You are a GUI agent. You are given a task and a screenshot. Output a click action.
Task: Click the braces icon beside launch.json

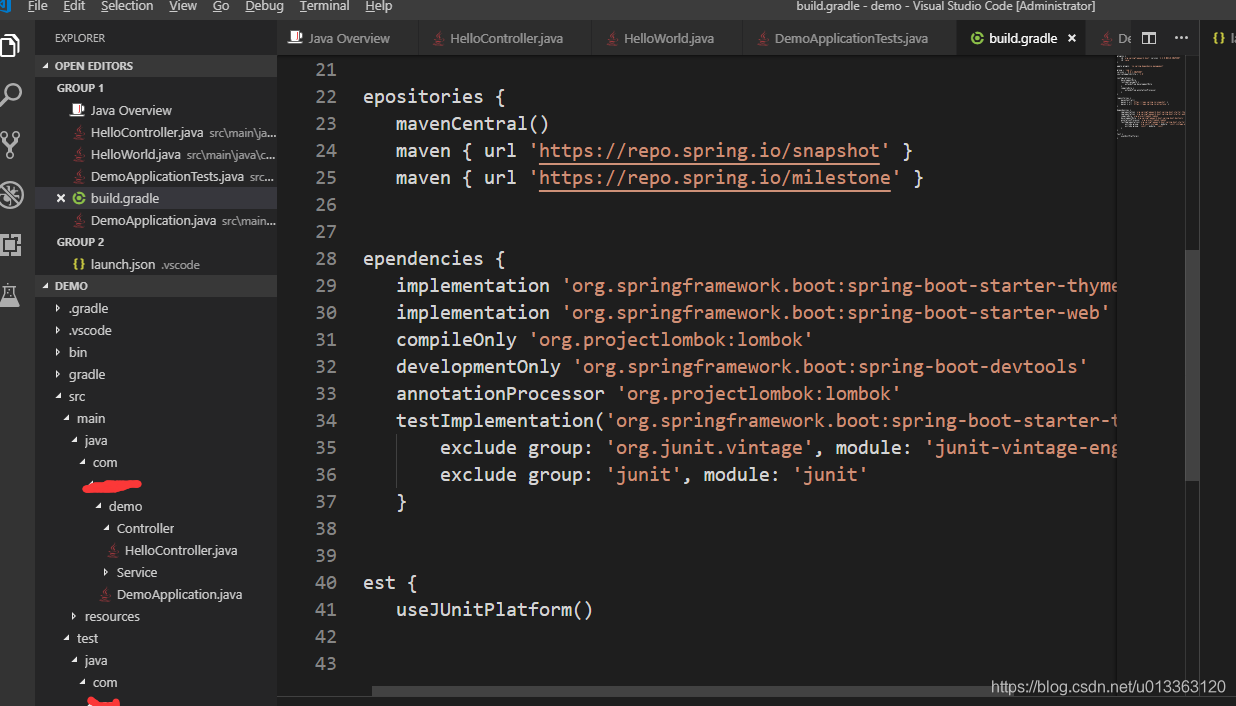(x=79, y=264)
